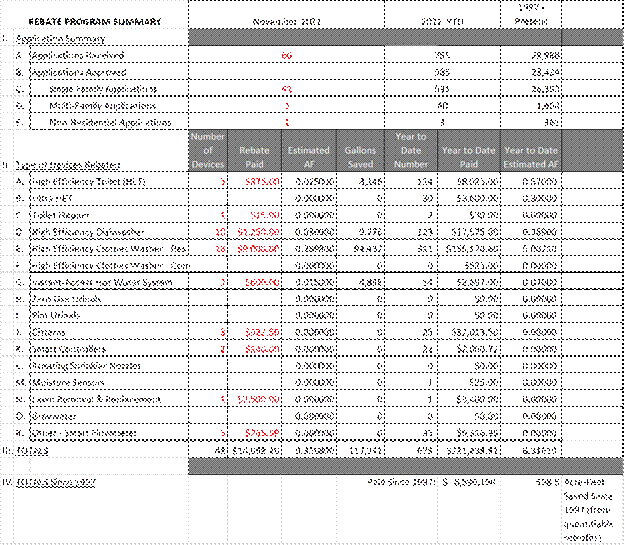
Task: Click the underlined TOTALS row label
Action: tap(32, 450)
